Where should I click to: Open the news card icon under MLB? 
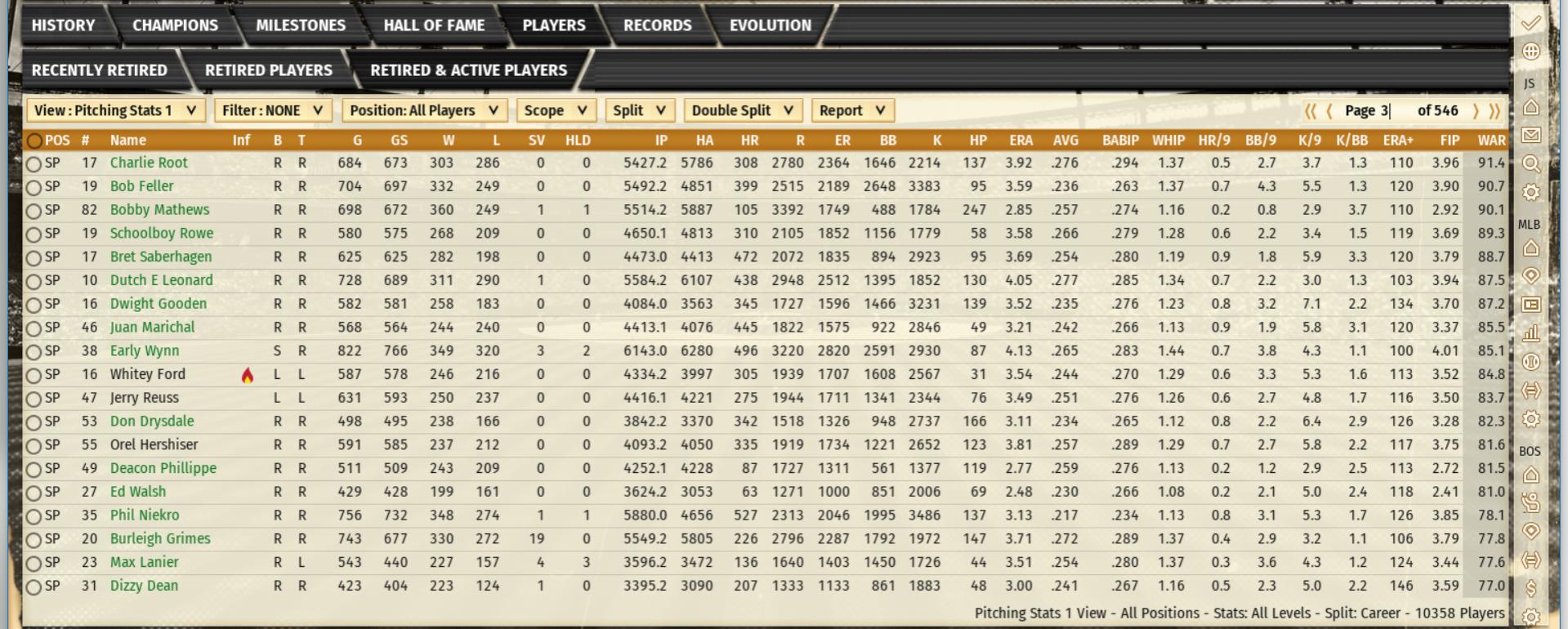[1530, 305]
